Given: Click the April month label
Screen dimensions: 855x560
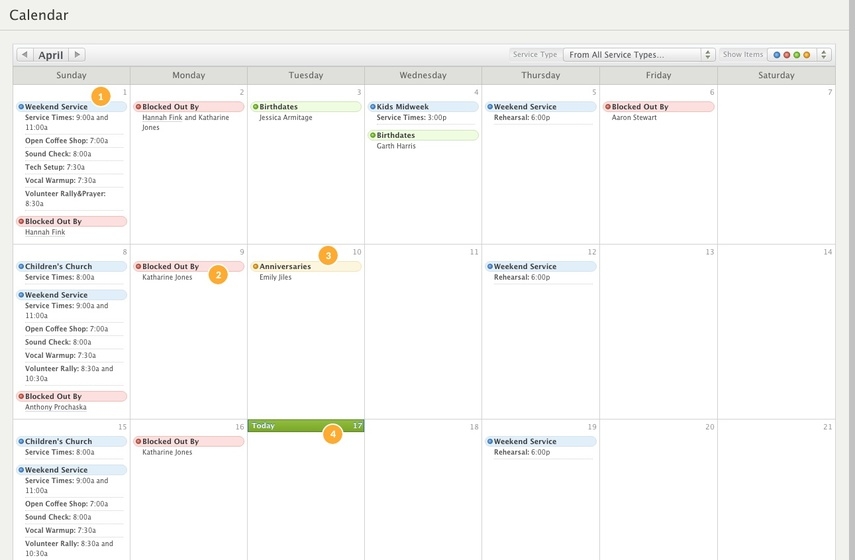Looking at the screenshot, I should [51, 55].
